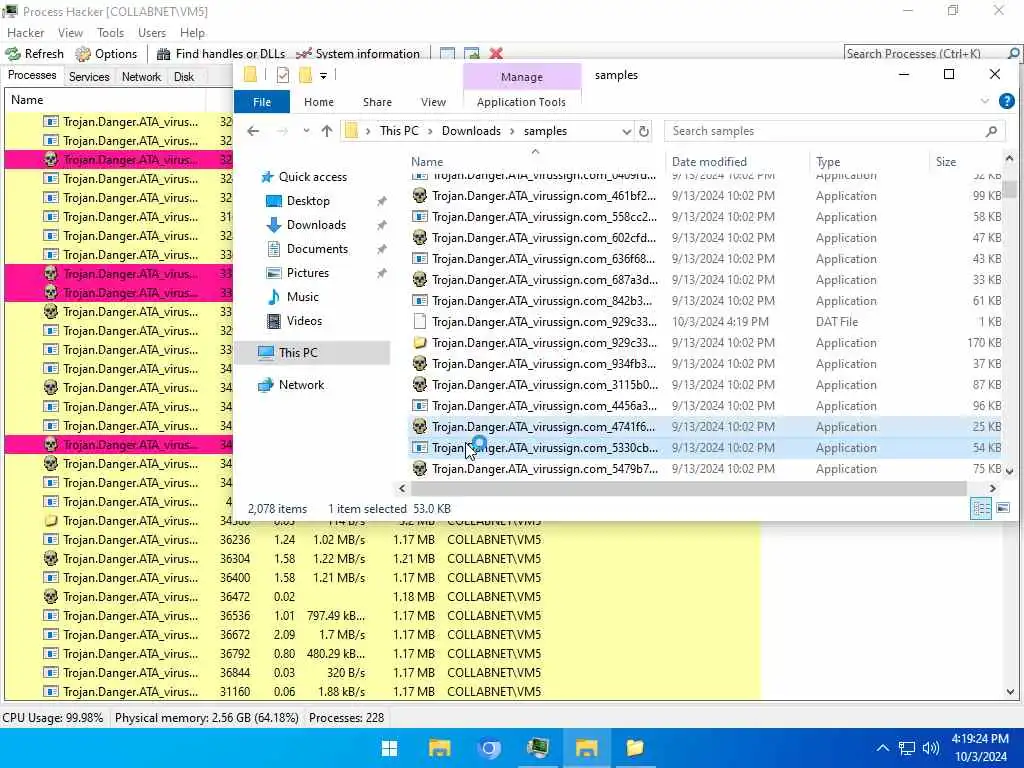
Task: Open the Users menu
Action: point(152,33)
